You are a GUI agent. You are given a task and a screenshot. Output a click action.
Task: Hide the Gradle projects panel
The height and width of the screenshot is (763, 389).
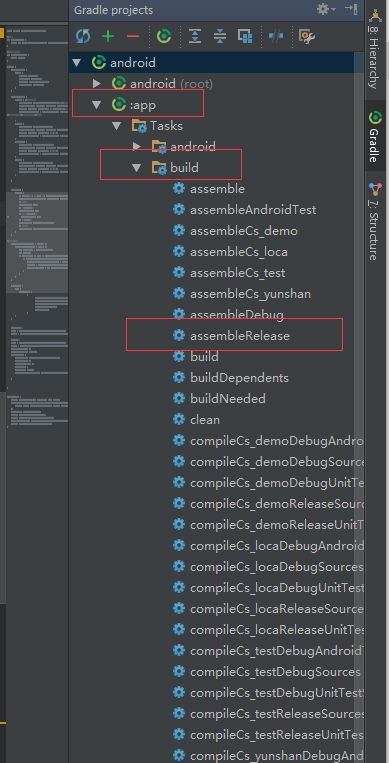351,9
